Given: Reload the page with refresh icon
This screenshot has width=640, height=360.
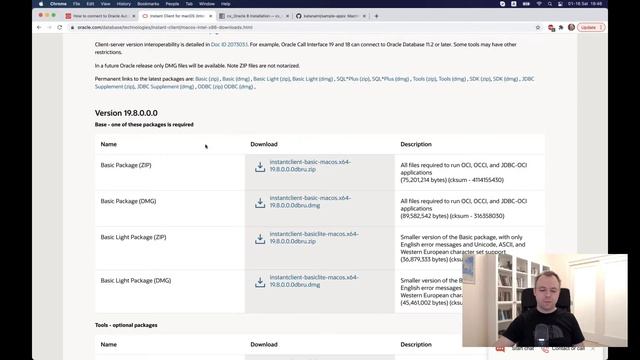Looking at the screenshot, I should tap(60, 27).
